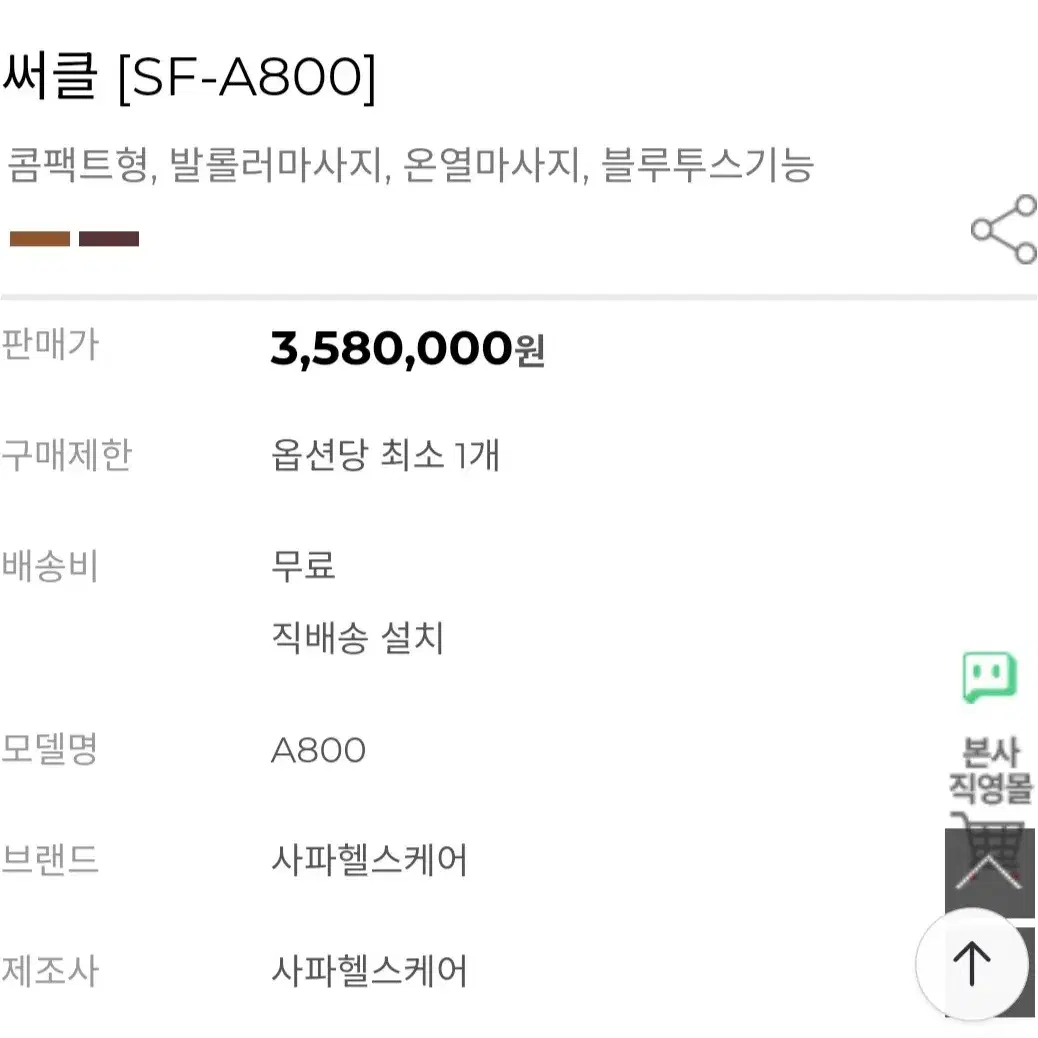
Task: Tap the 3,580,000원 price text
Action: [x=407, y=348]
